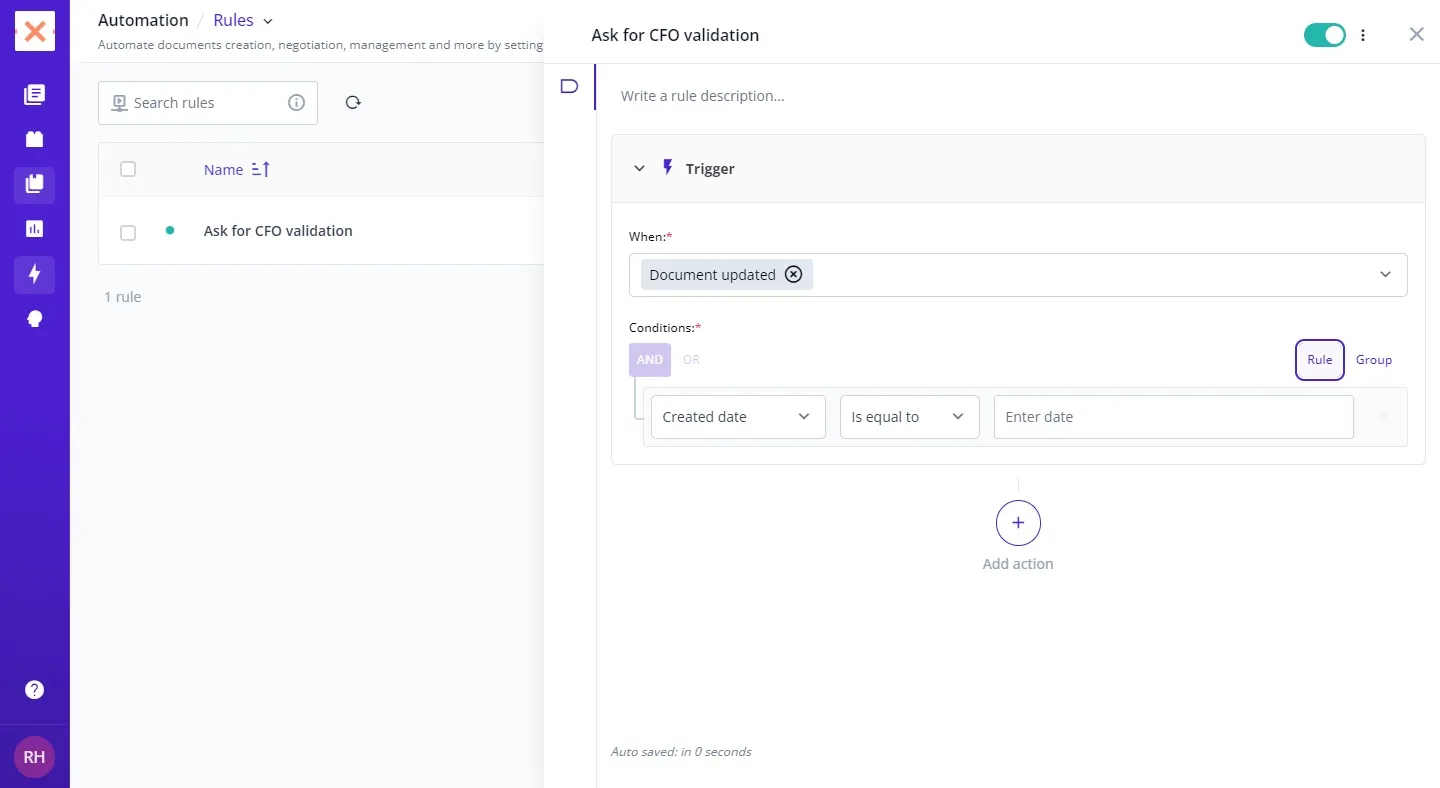Open the documents icon in left sidebar
1440x788 pixels.
click(35, 95)
